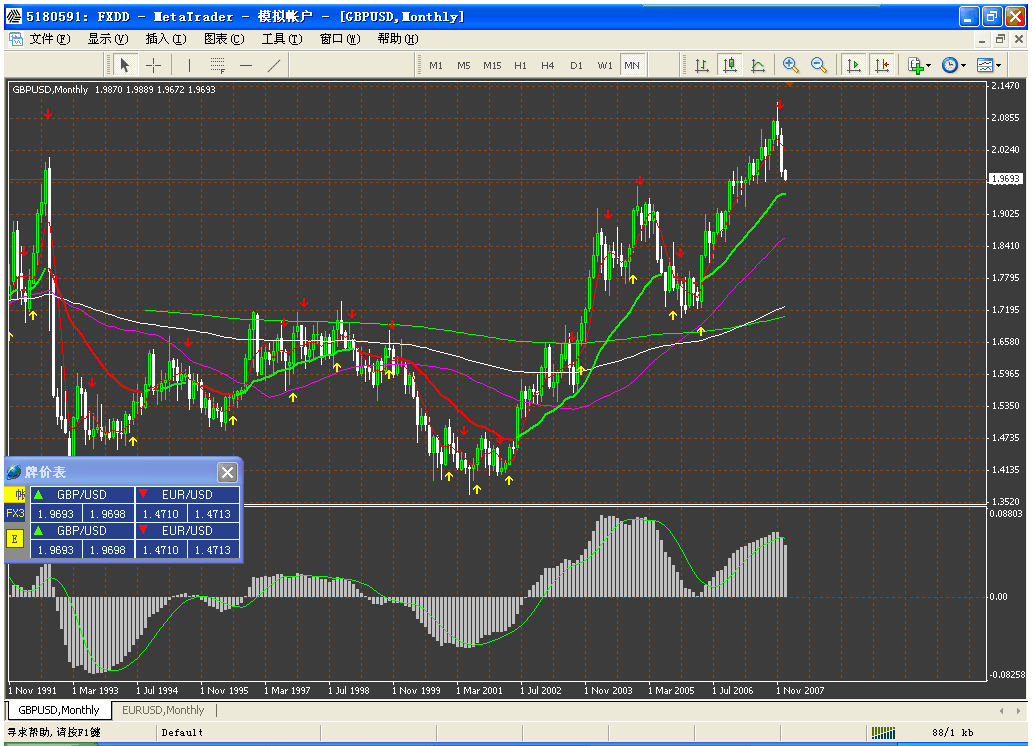Select the arrow cursor tool

pyautogui.click(x=125, y=65)
